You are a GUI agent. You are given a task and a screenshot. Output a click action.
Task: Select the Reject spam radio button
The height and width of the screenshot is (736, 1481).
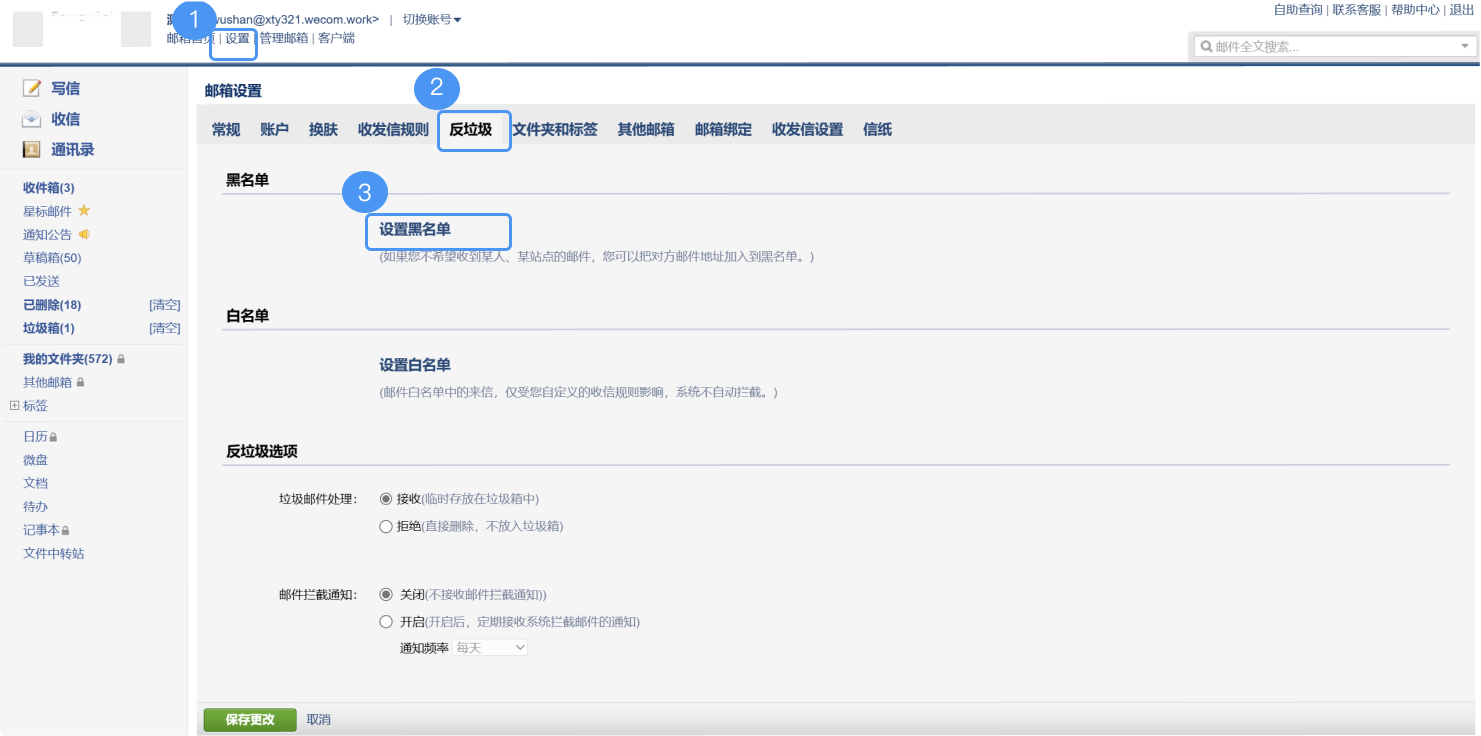point(386,526)
